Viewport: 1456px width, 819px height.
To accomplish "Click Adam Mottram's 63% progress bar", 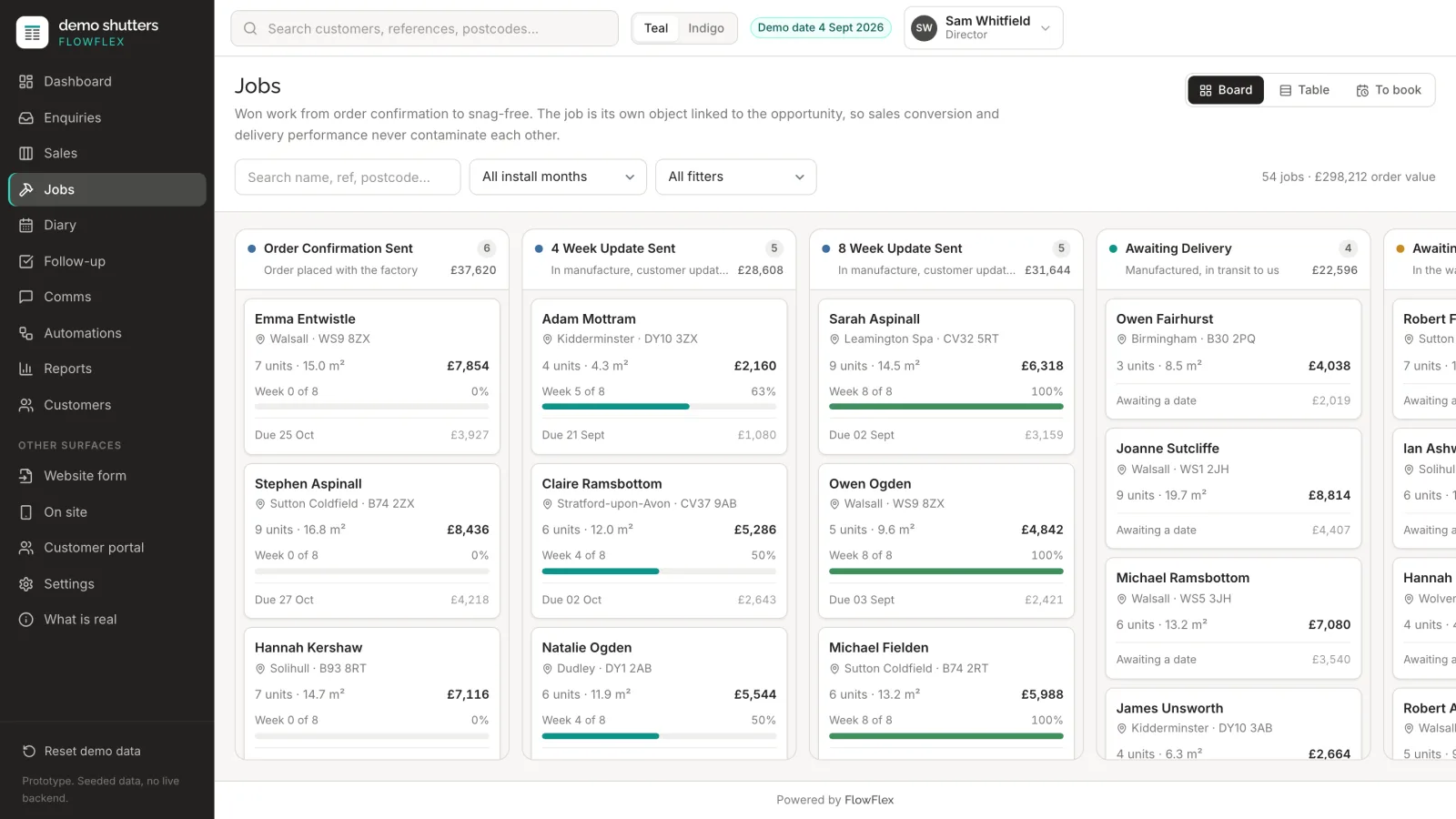I will [x=659, y=407].
